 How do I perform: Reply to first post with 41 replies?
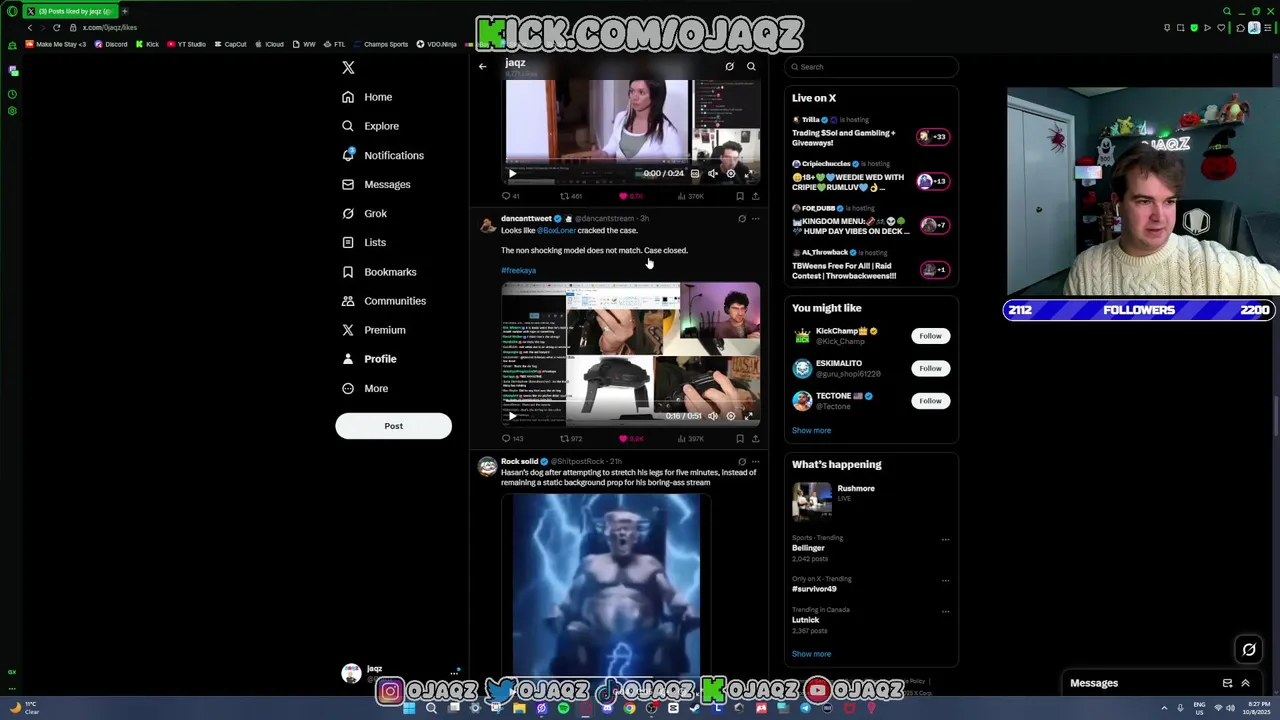[510, 196]
